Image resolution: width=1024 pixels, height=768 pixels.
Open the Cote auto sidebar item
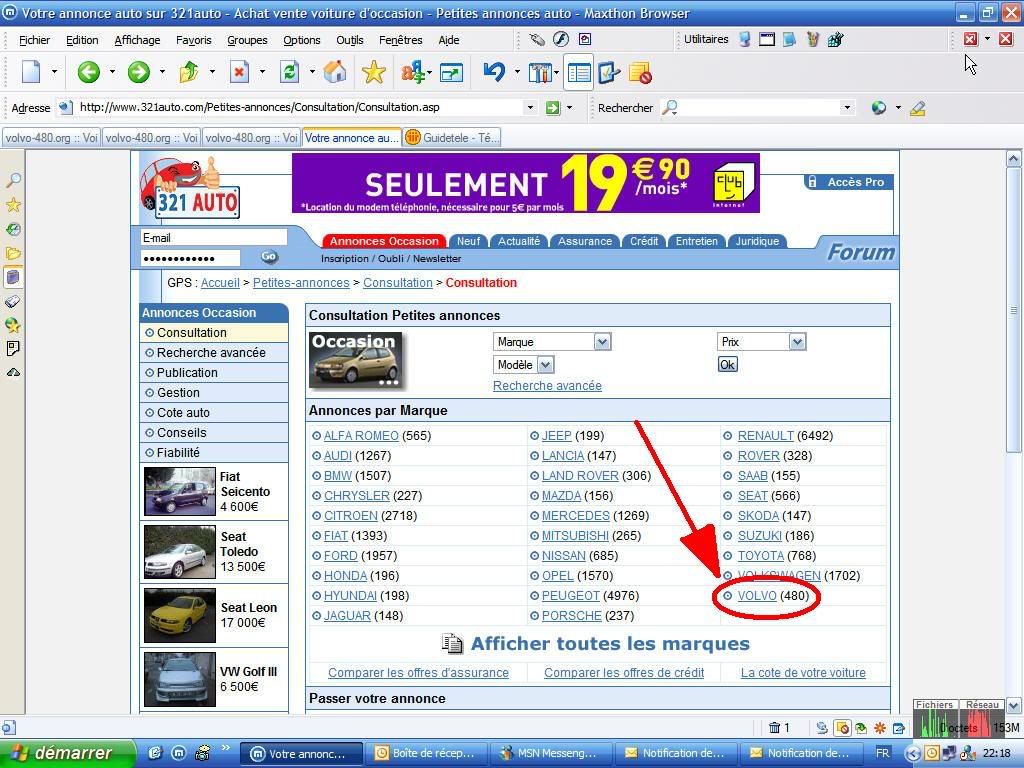click(x=214, y=413)
